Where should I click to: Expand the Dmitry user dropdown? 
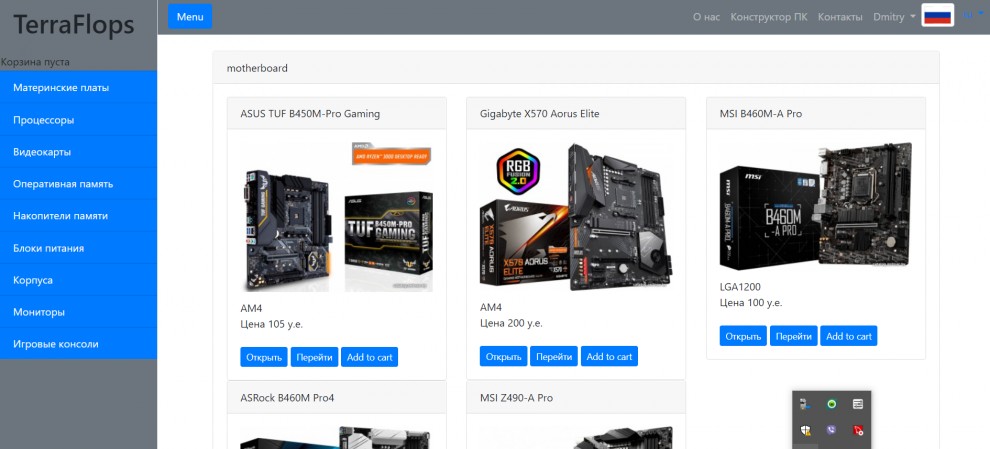point(894,17)
